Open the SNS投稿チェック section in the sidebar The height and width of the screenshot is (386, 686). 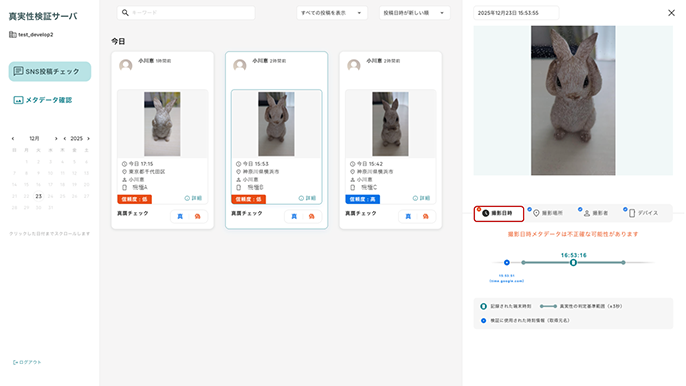50,71
